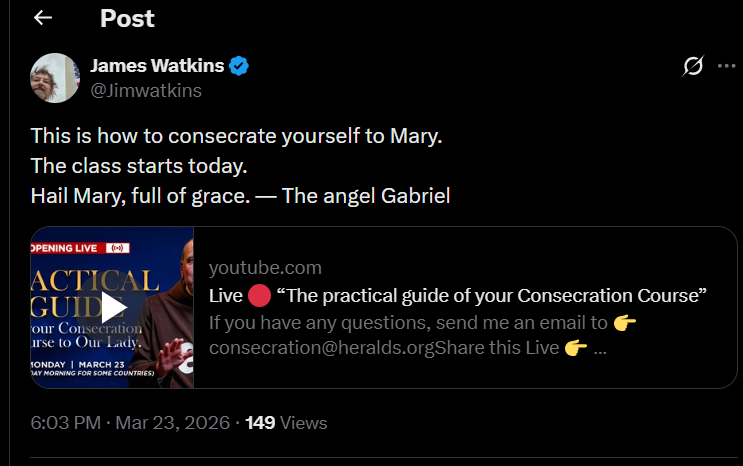Click the 'consecrate yourself to Mary' text line
The height and width of the screenshot is (466, 743).
[x=236, y=135]
